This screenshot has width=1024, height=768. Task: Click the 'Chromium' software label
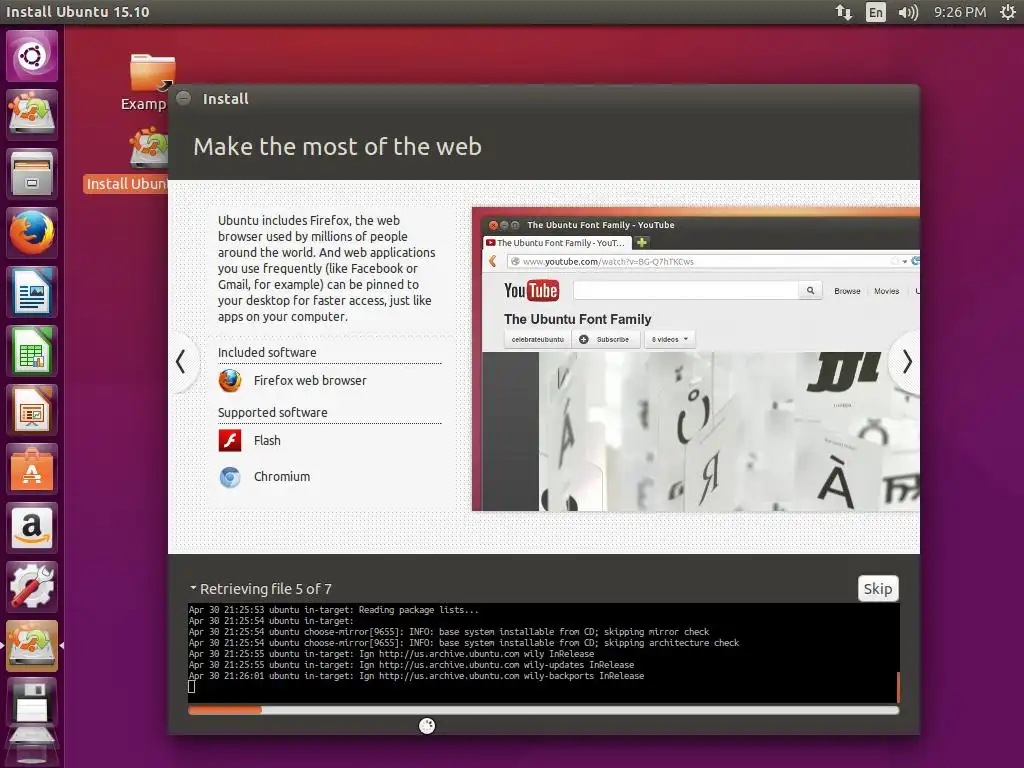point(282,477)
